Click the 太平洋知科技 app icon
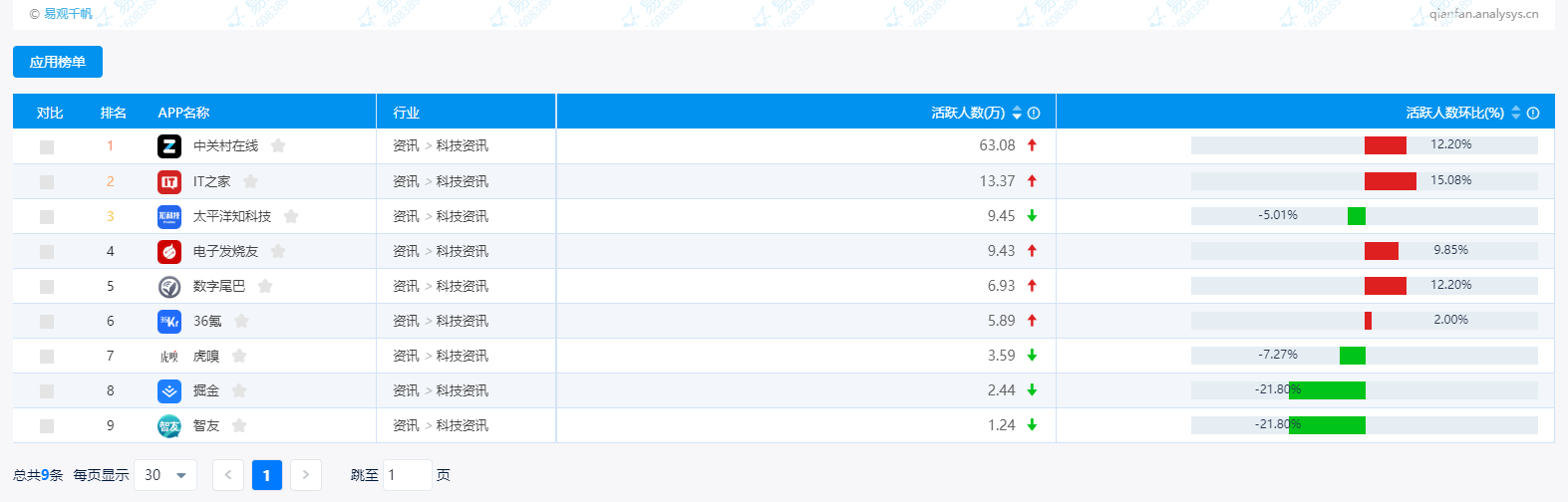 (x=169, y=216)
